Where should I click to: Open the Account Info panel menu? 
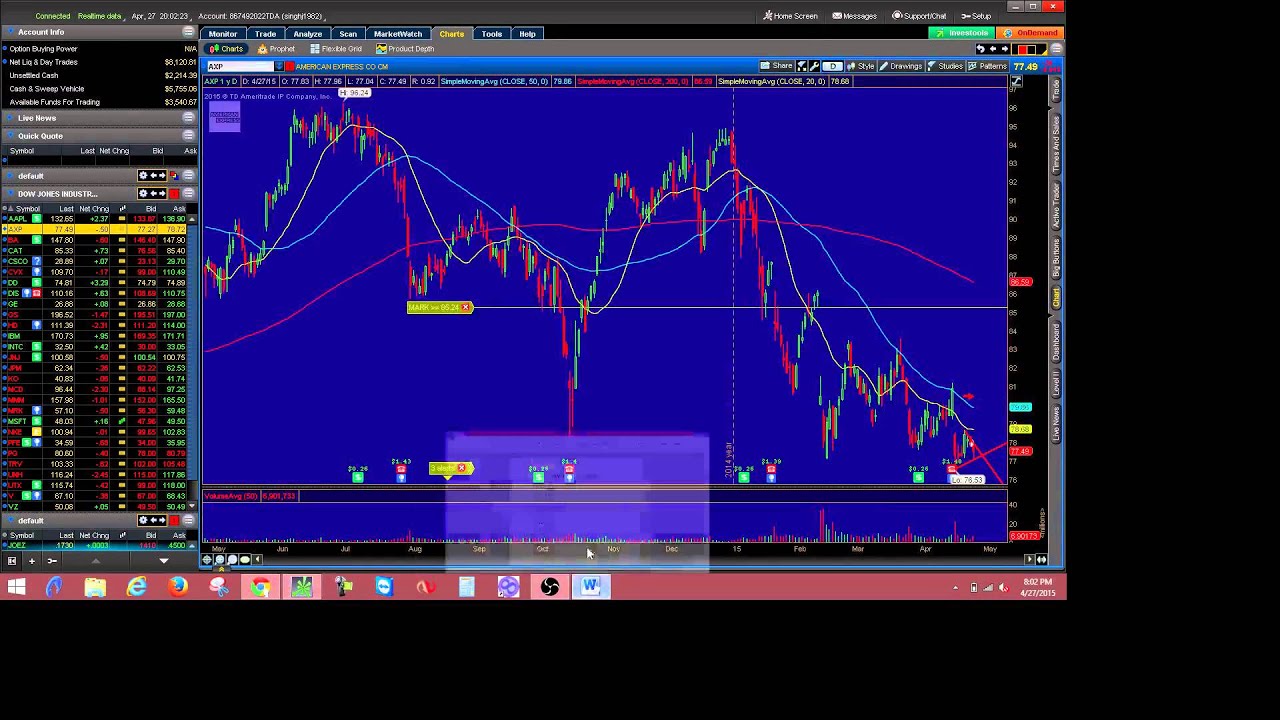click(189, 32)
